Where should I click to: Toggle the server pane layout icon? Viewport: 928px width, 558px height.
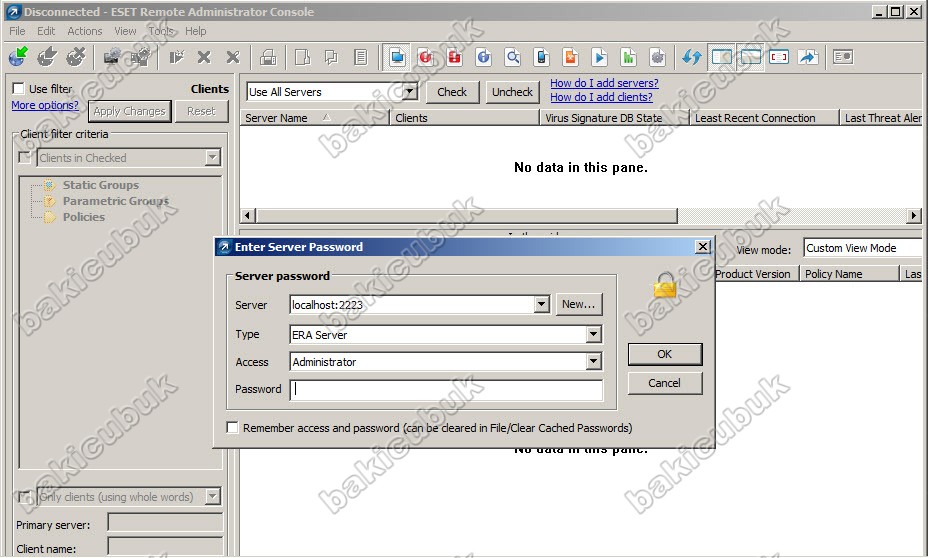[x=750, y=57]
